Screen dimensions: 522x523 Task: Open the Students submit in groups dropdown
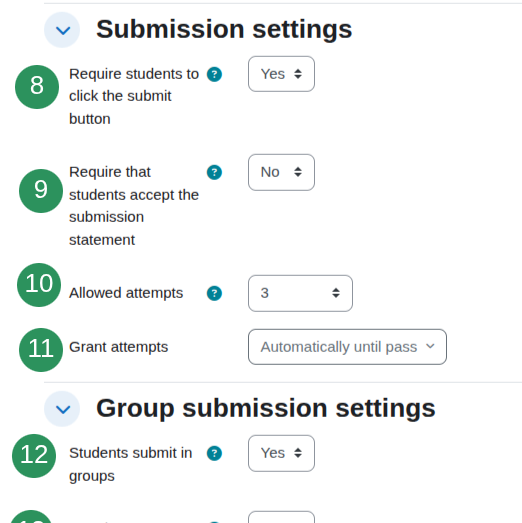pos(282,453)
